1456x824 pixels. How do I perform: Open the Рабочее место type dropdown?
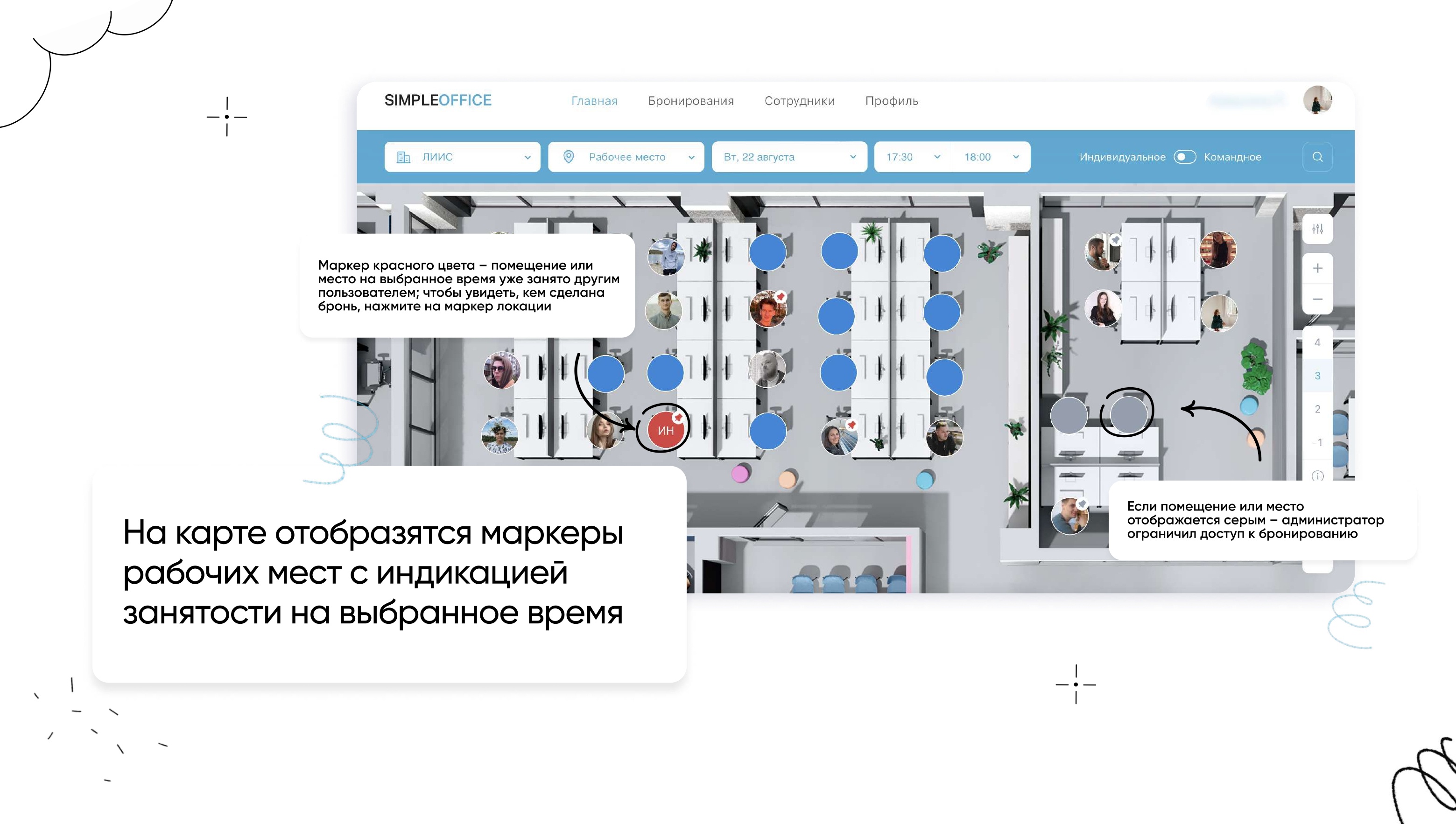pyautogui.click(x=626, y=157)
